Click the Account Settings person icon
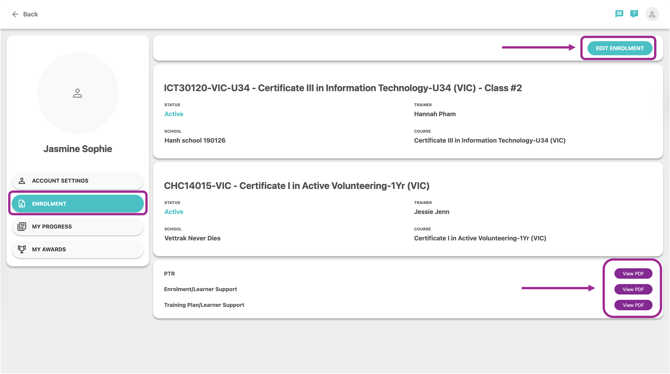The image size is (670, 374). click(22, 181)
